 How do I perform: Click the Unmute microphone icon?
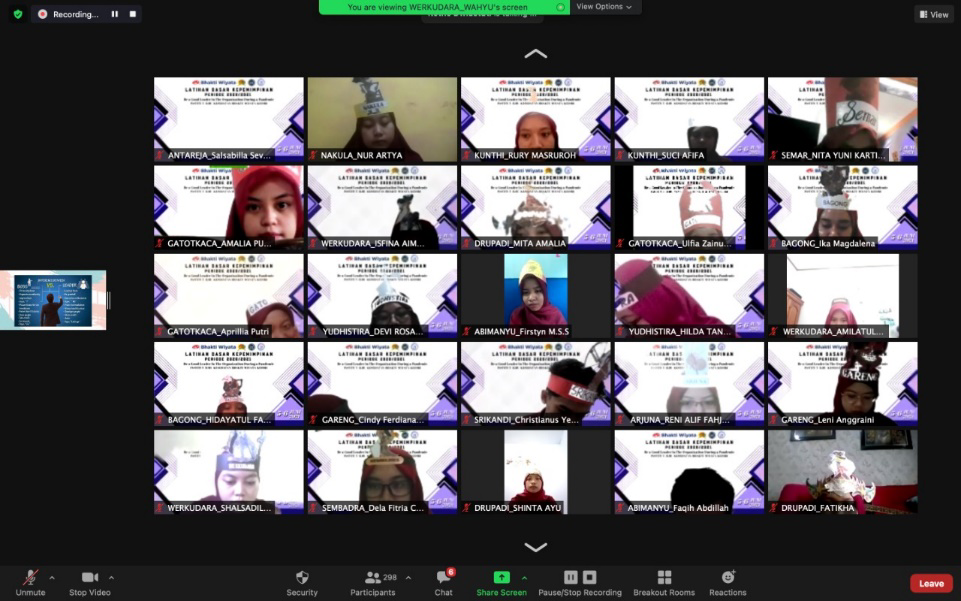pos(30,578)
